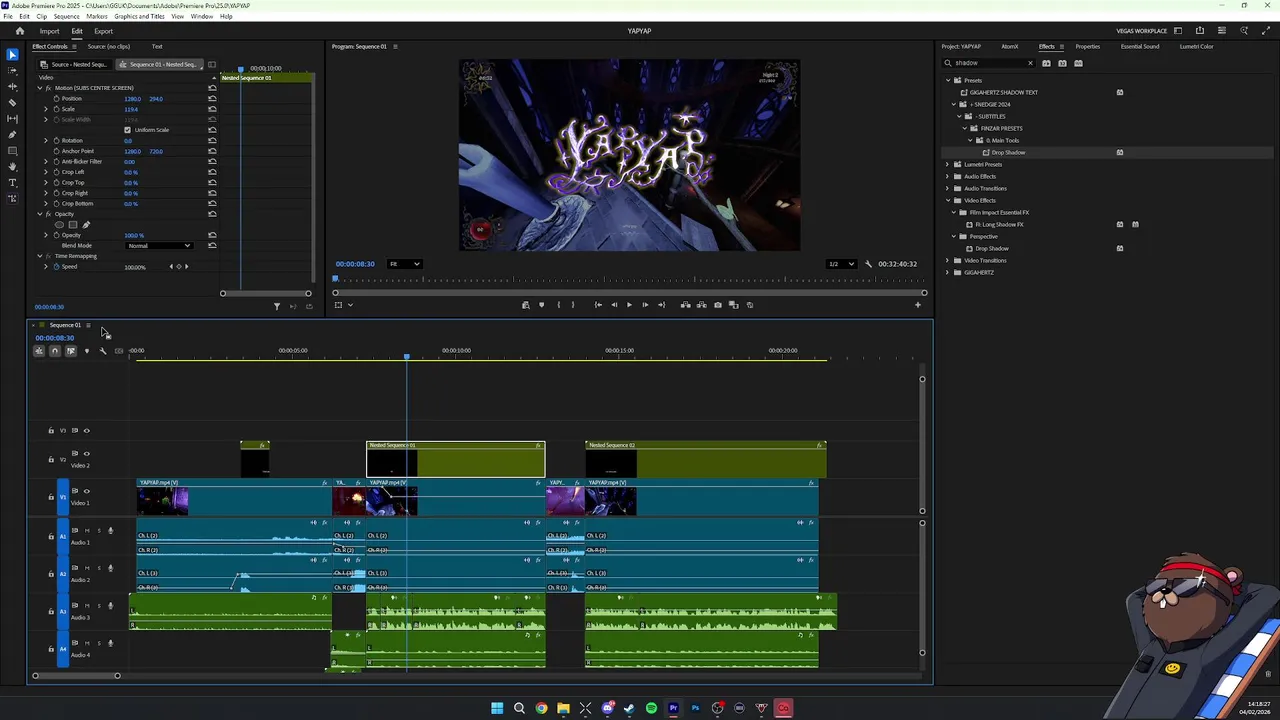1280x720 pixels.
Task: Collapse the Motion effect group
Action: pos(40,88)
